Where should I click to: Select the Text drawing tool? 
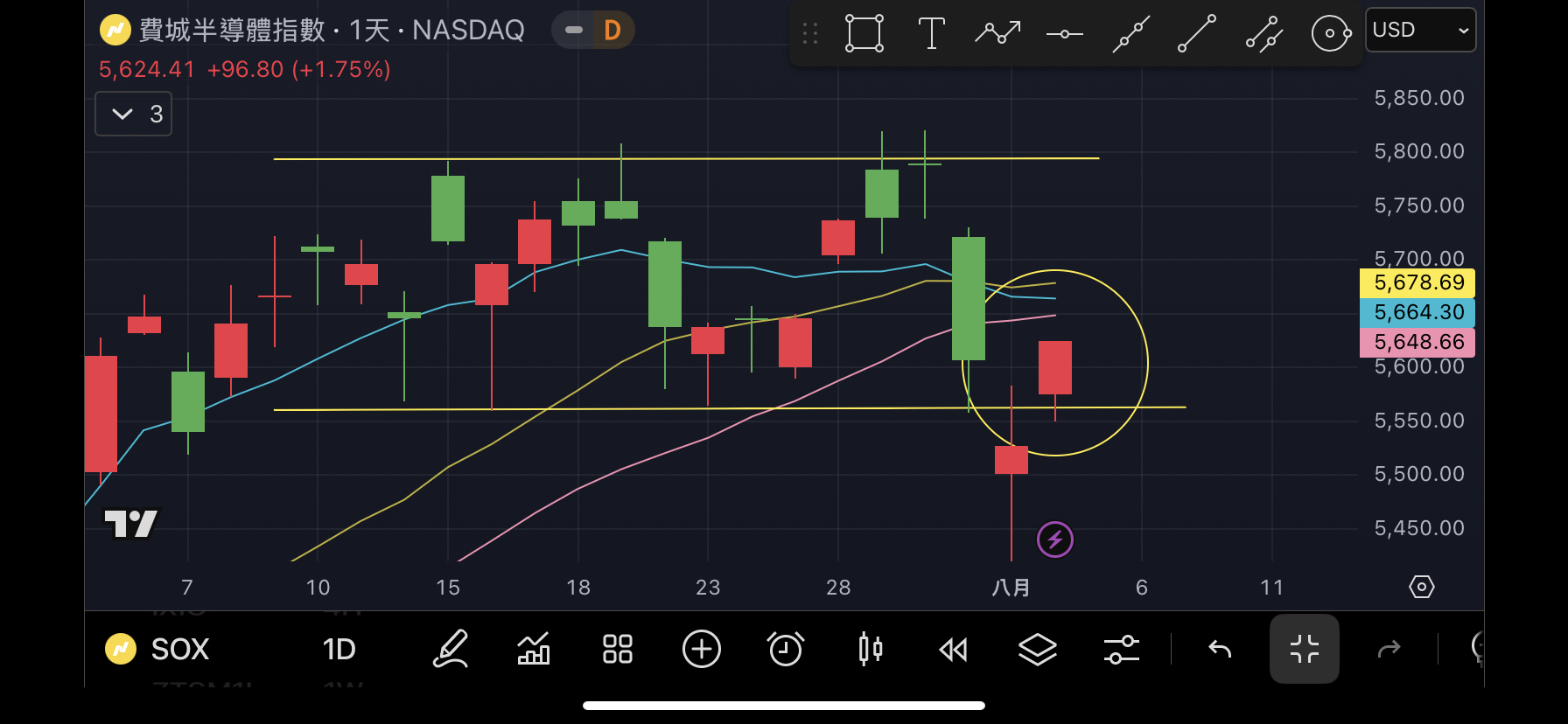[931, 33]
